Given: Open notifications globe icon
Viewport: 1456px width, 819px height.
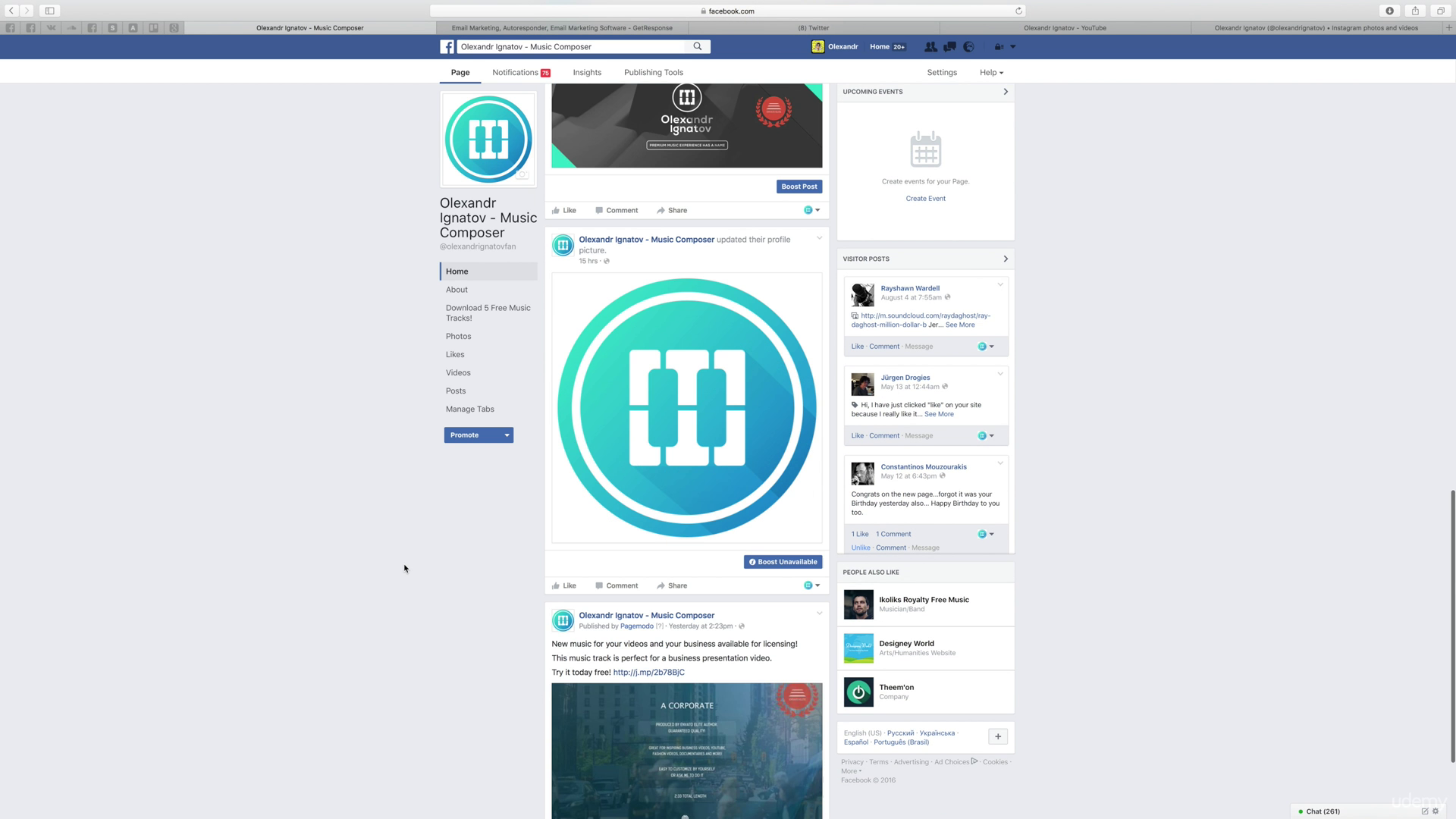Looking at the screenshot, I should (968, 47).
